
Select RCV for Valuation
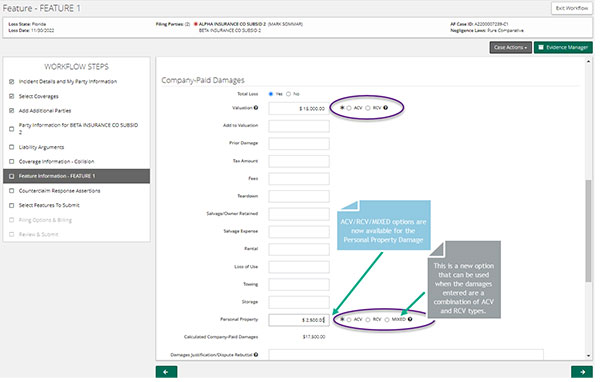368,108
